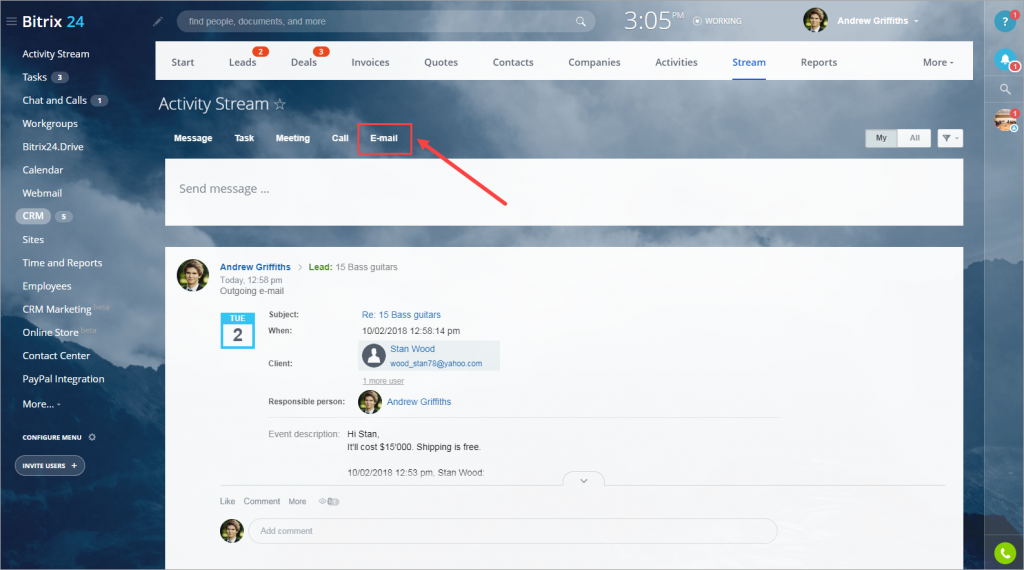Viewport: 1024px width, 570px height.
Task: Open the Configure Menu gear icon
Action: [x=92, y=437]
